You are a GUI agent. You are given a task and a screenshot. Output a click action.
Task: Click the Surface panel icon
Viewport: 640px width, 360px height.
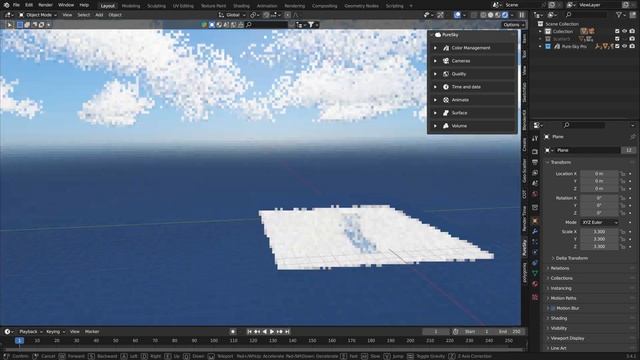pos(446,113)
